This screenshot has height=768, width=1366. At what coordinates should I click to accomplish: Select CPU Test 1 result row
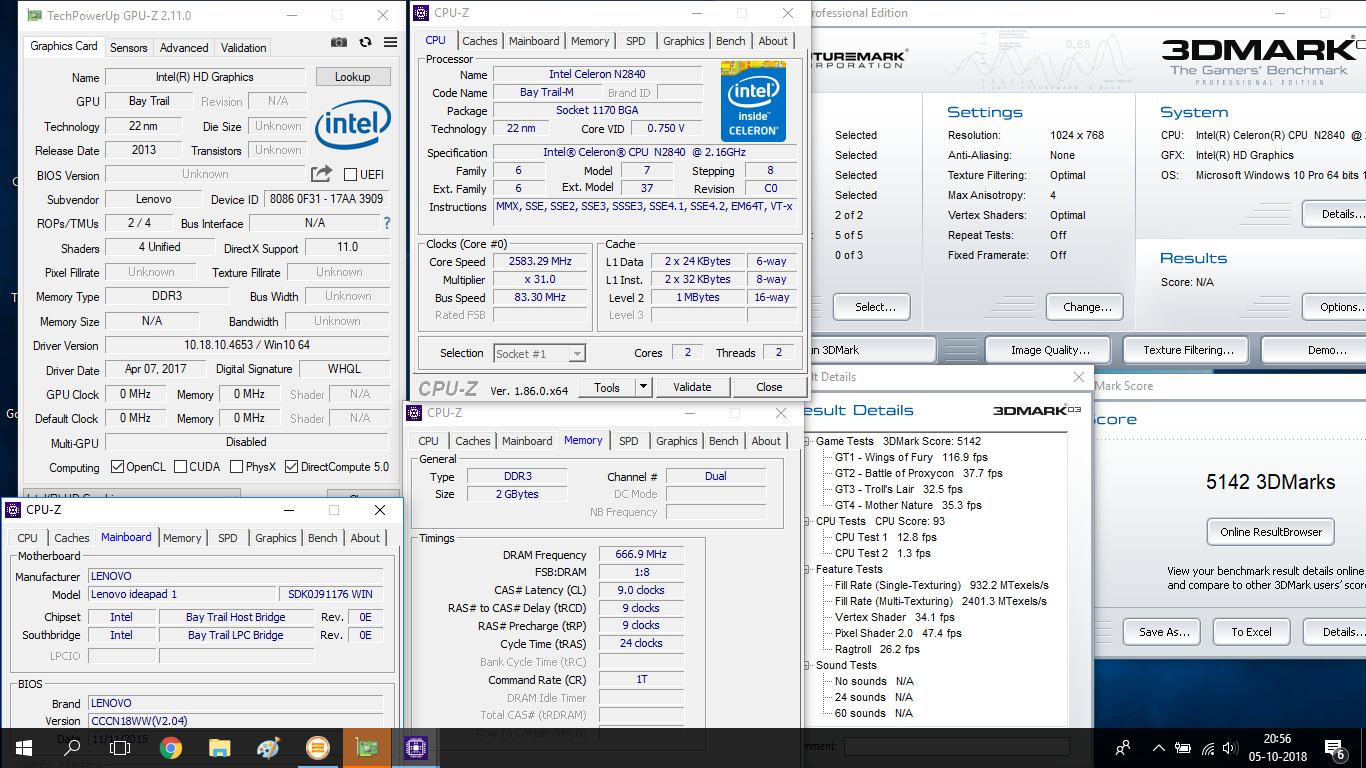[x=886, y=537]
